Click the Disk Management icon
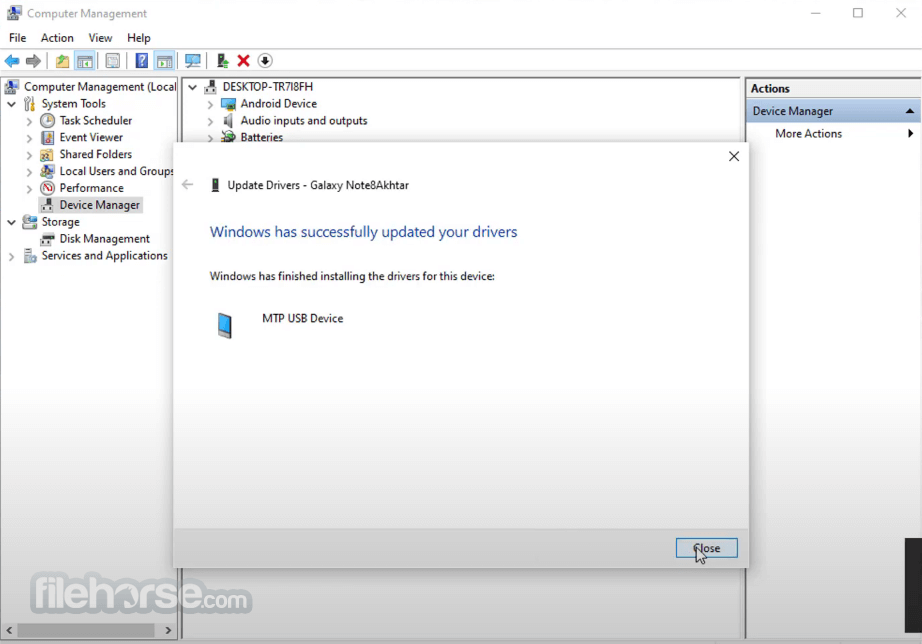This screenshot has height=644, width=922. click(48, 239)
